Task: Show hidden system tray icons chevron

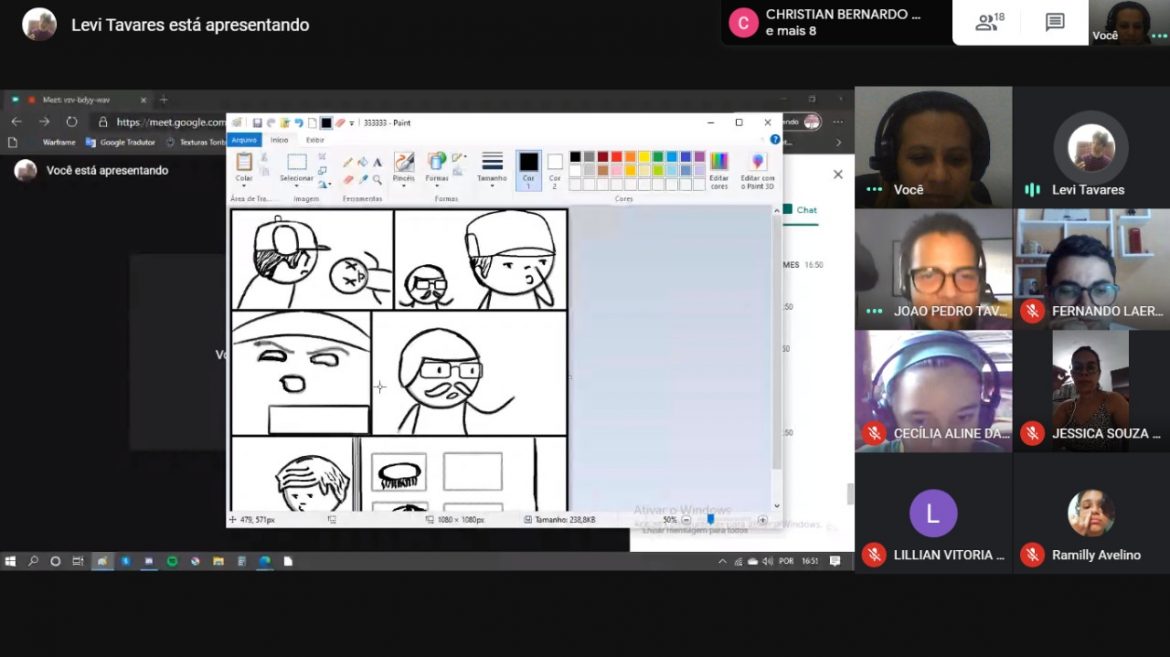Action: pyautogui.click(x=722, y=561)
